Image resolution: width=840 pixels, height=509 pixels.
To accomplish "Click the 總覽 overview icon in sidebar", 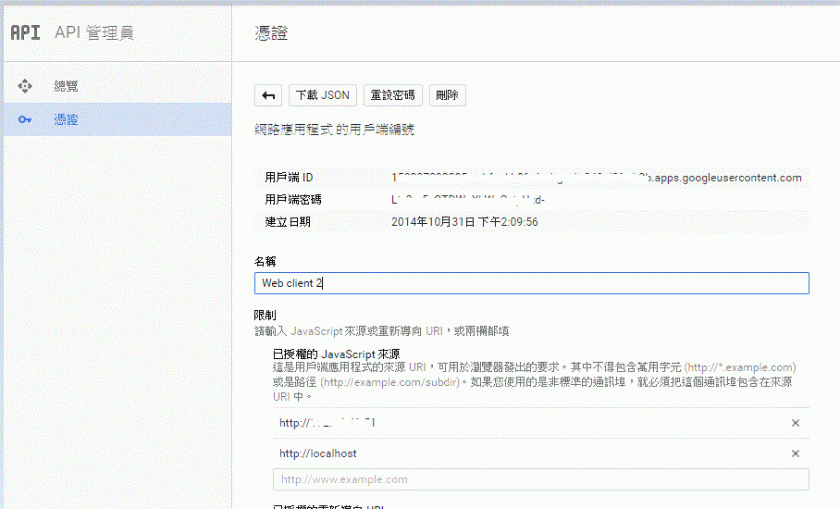I will point(25,86).
